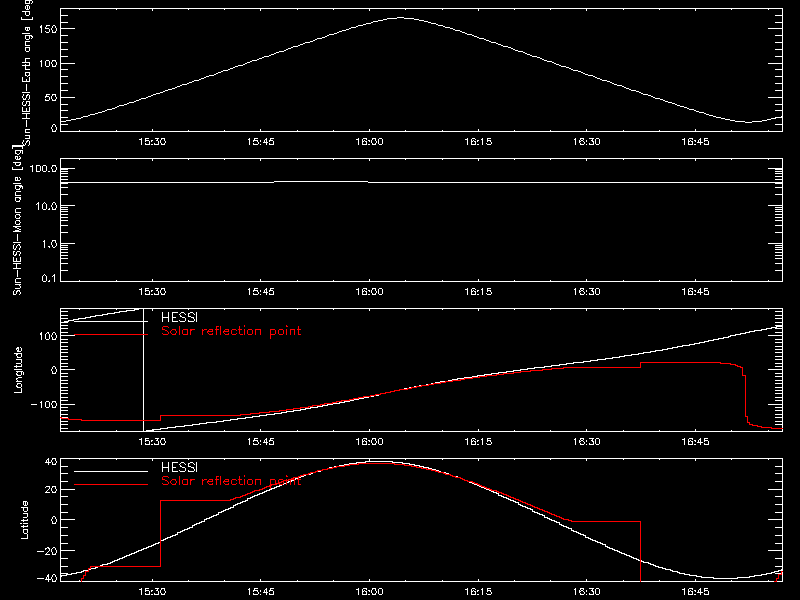The height and width of the screenshot is (600, 800).
Task: Click the 'Latitude' axis title
Action: point(24,520)
